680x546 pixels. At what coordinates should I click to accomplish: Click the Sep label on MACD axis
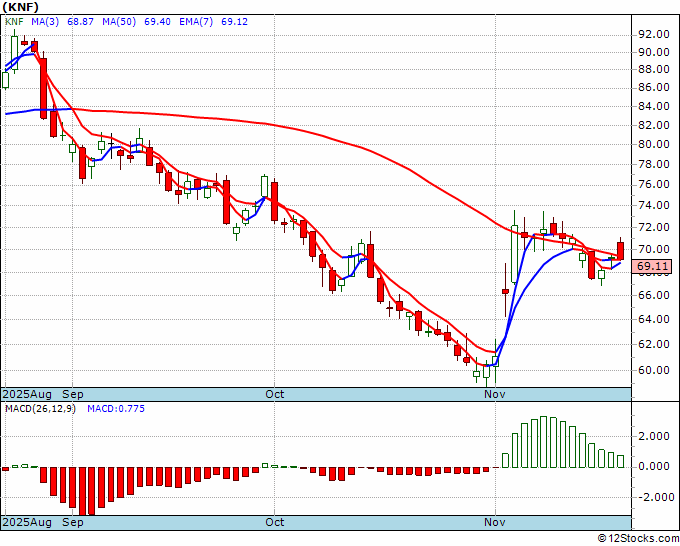(73, 522)
